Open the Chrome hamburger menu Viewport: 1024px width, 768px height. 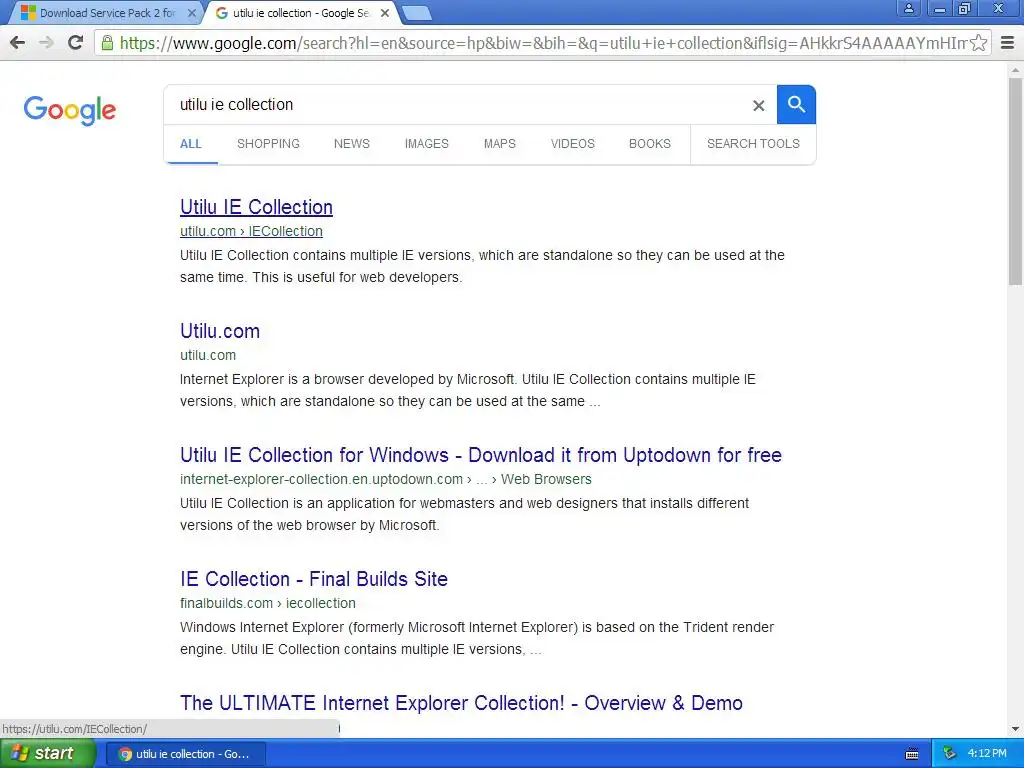tap(1008, 43)
